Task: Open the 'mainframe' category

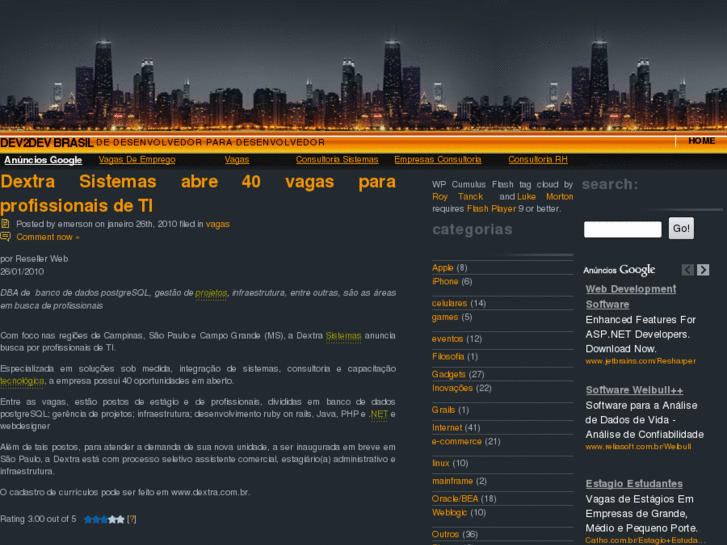Action: click(x=453, y=481)
